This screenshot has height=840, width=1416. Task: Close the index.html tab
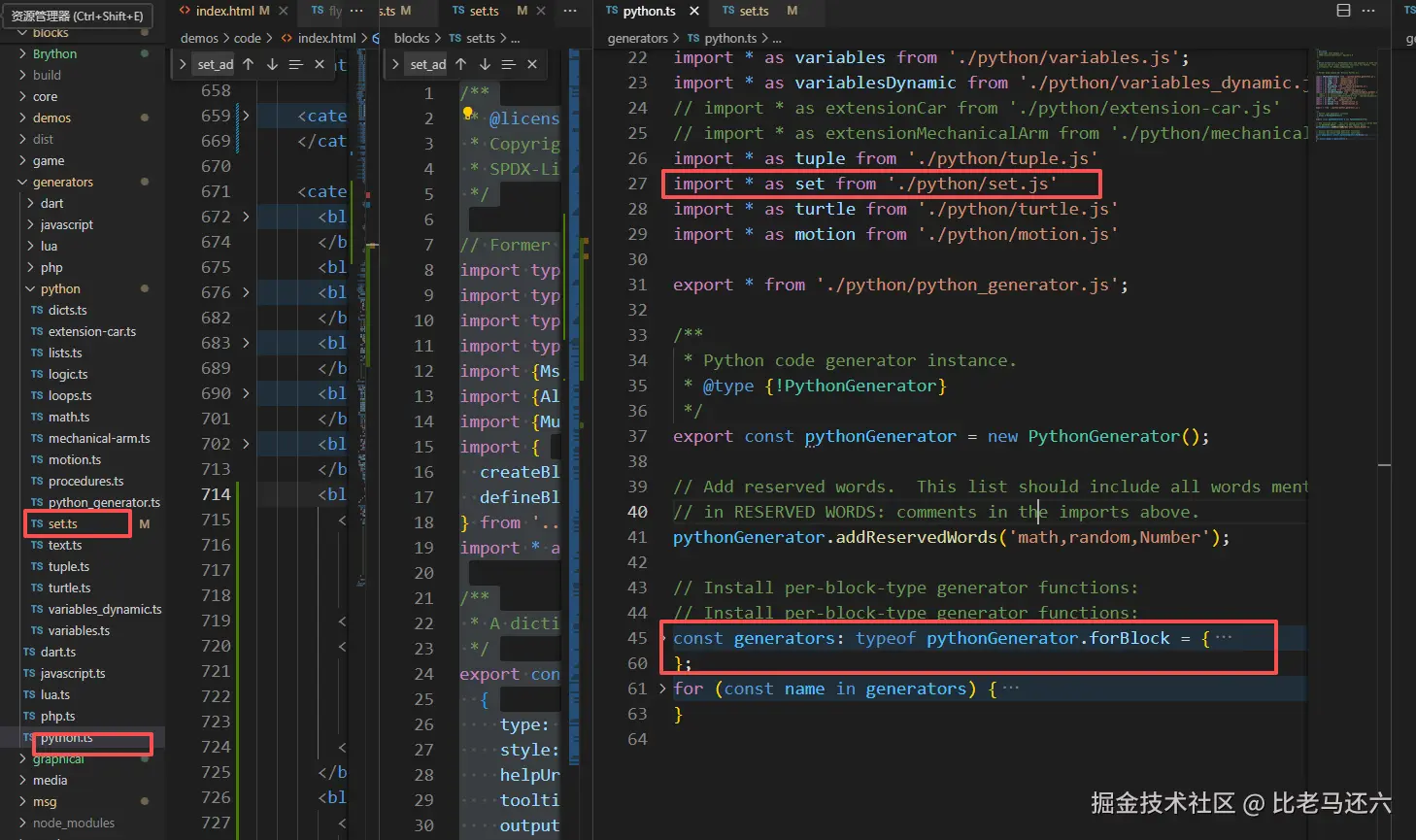284,11
